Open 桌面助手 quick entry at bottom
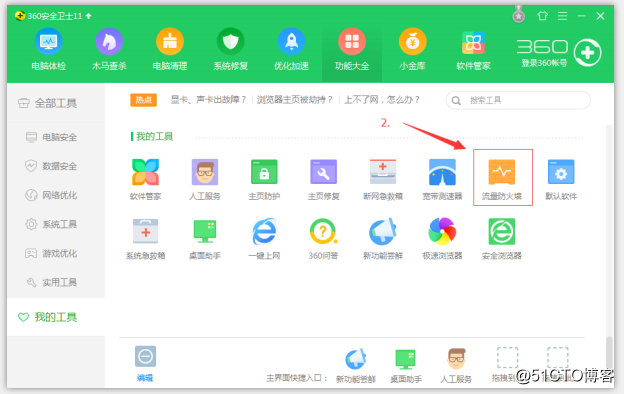 (x=406, y=365)
